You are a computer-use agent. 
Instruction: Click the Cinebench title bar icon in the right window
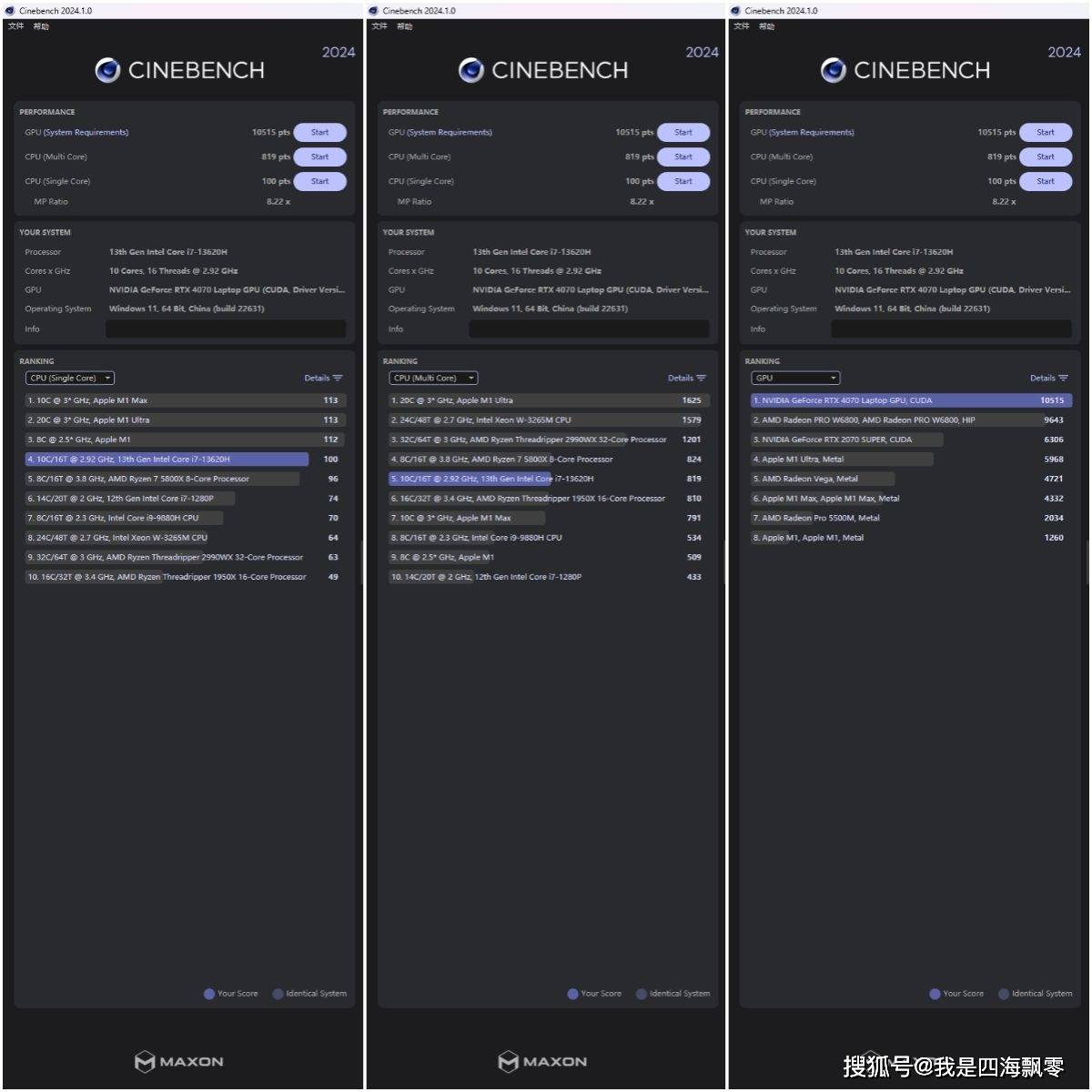pyautogui.click(x=735, y=11)
